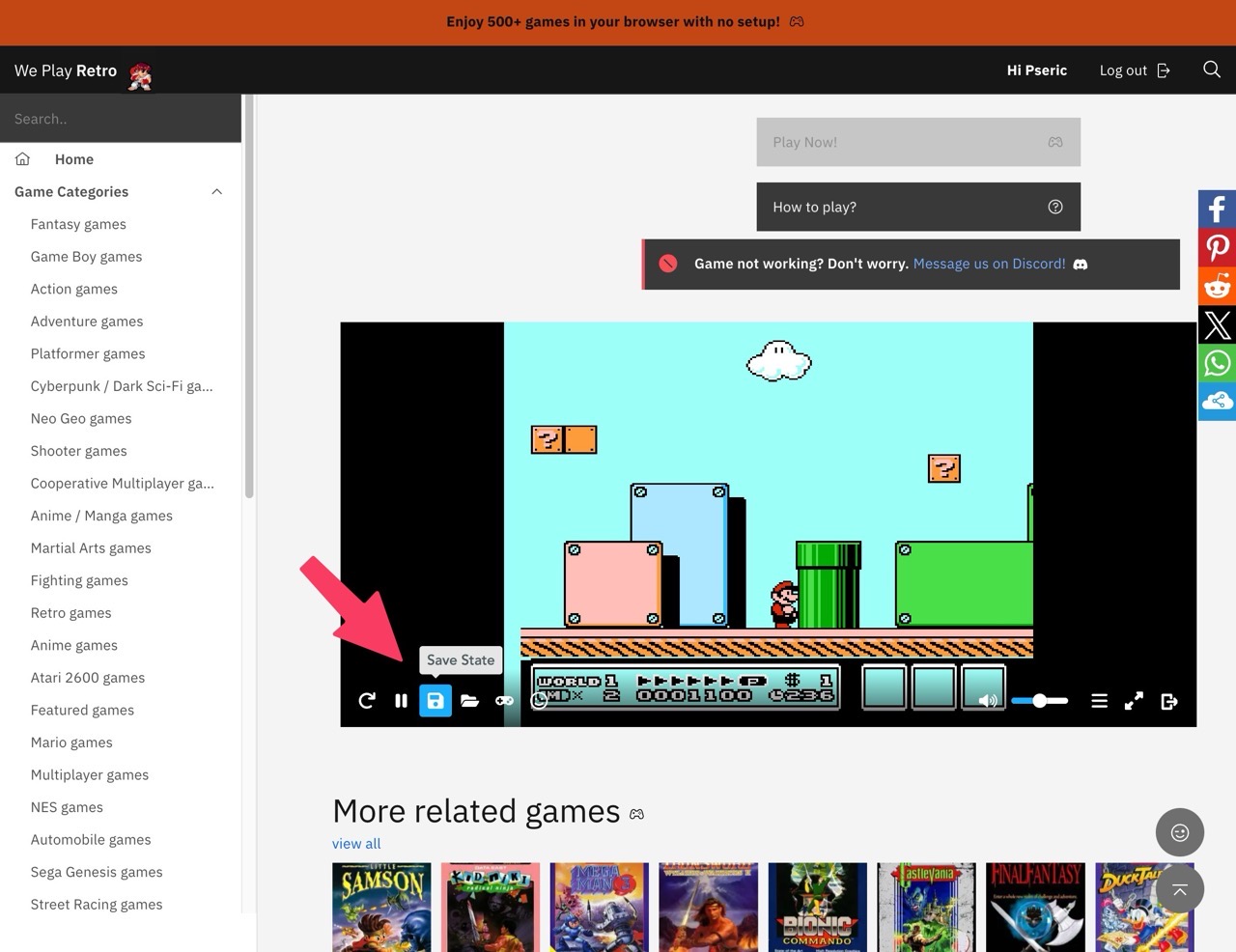
Task: Open Shooter games category
Action: [x=79, y=451]
